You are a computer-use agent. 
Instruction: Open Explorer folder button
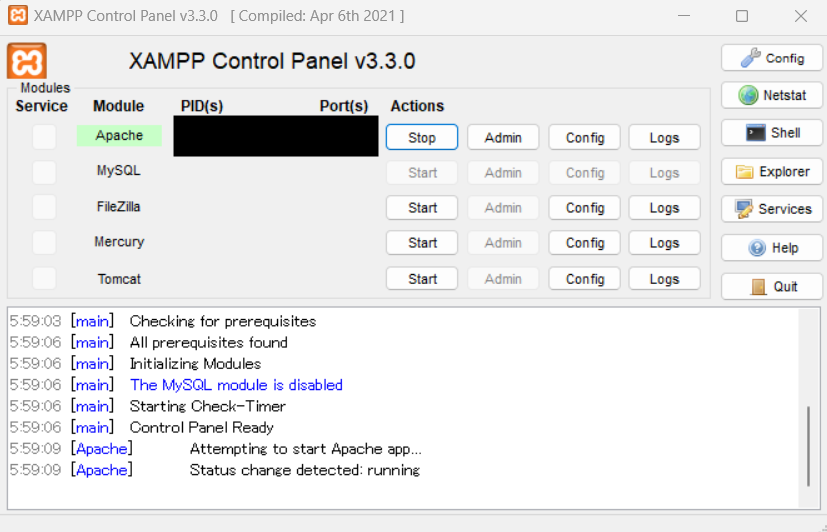pos(771,171)
